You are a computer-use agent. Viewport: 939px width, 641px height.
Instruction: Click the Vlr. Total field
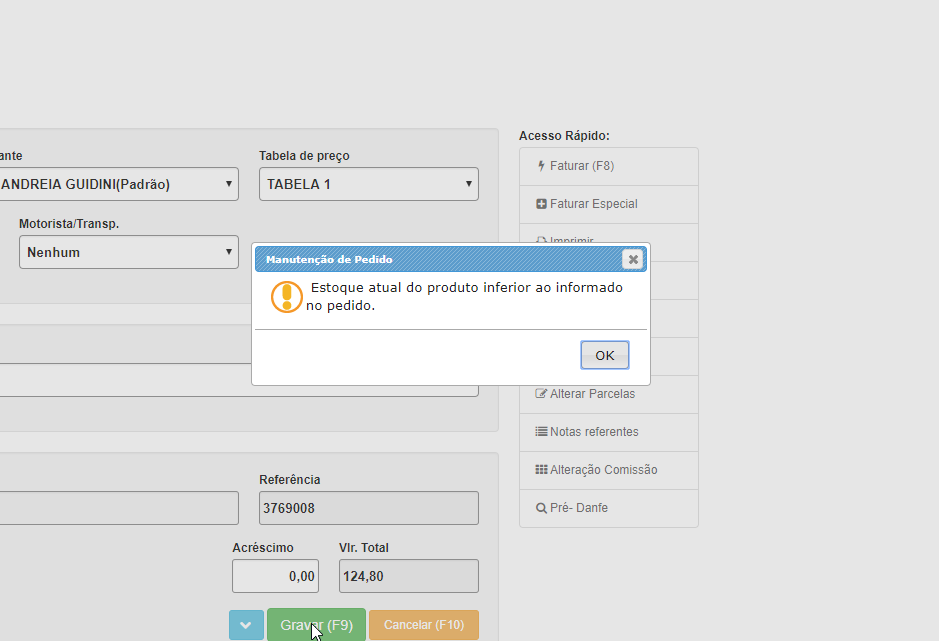coord(408,576)
